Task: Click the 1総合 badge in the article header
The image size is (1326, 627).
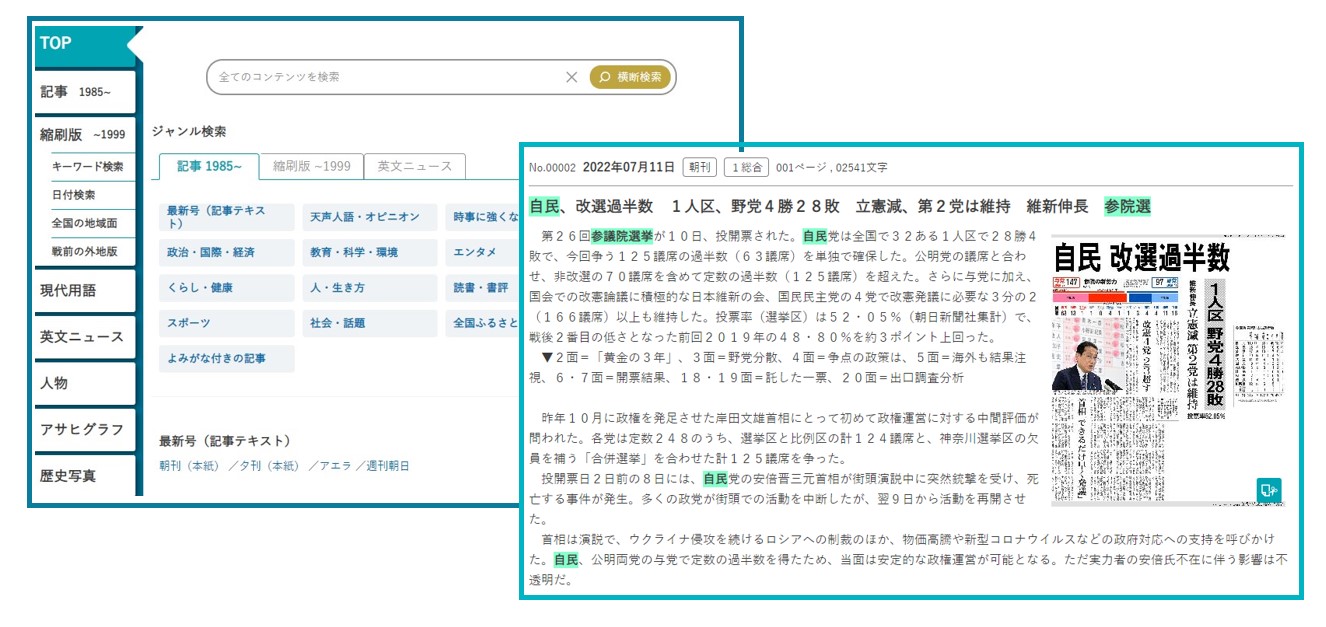Action: (x=745, y=167)
